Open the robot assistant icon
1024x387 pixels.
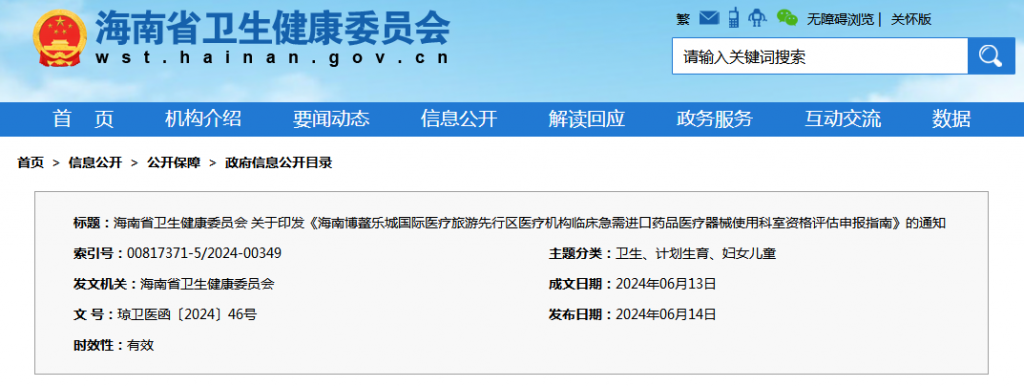pyautogui.click(x=758, y=18)
